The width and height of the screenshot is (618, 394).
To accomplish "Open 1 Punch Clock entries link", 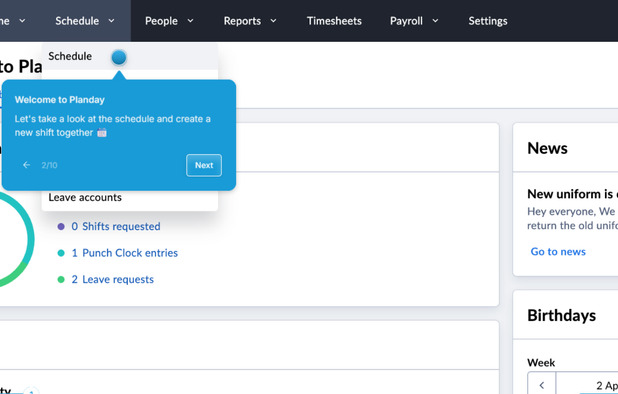I will (x=125, y=253).
